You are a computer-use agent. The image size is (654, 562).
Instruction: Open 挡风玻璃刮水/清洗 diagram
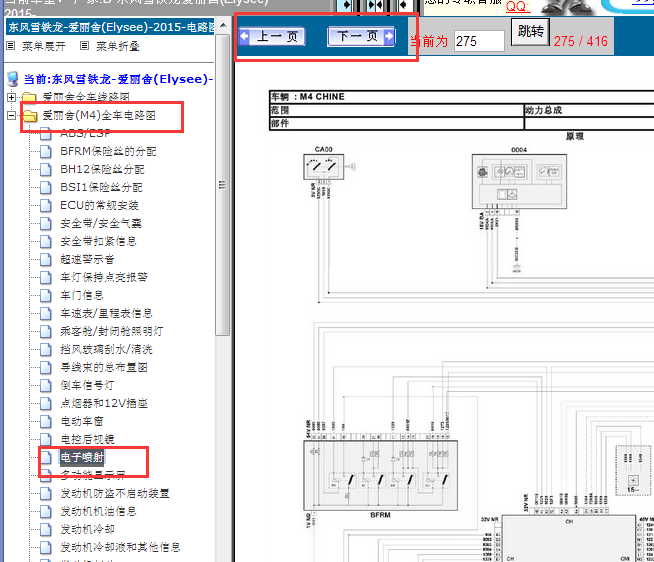click(106, 349)
